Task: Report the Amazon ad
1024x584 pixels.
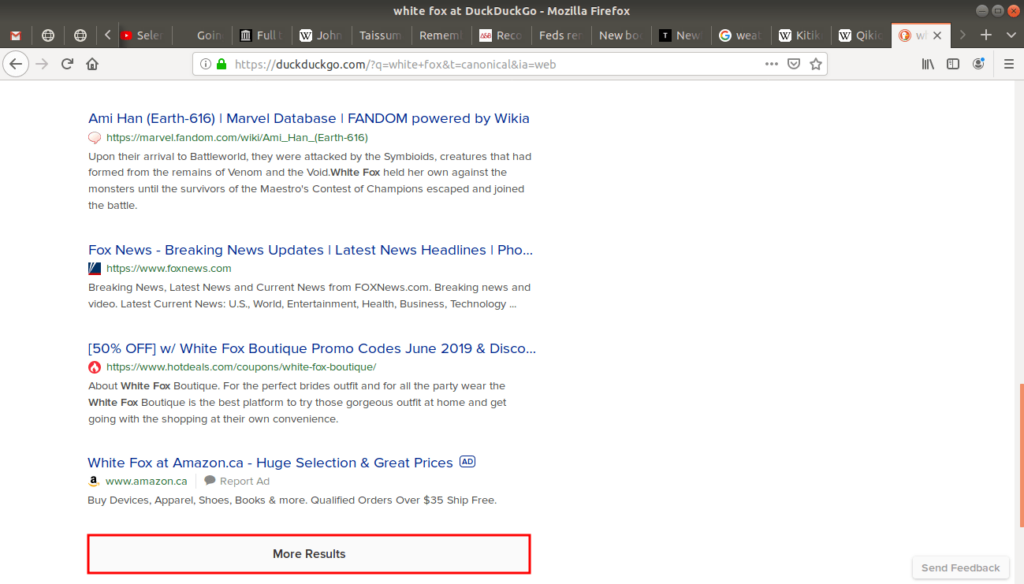Action: click(237, 481)
